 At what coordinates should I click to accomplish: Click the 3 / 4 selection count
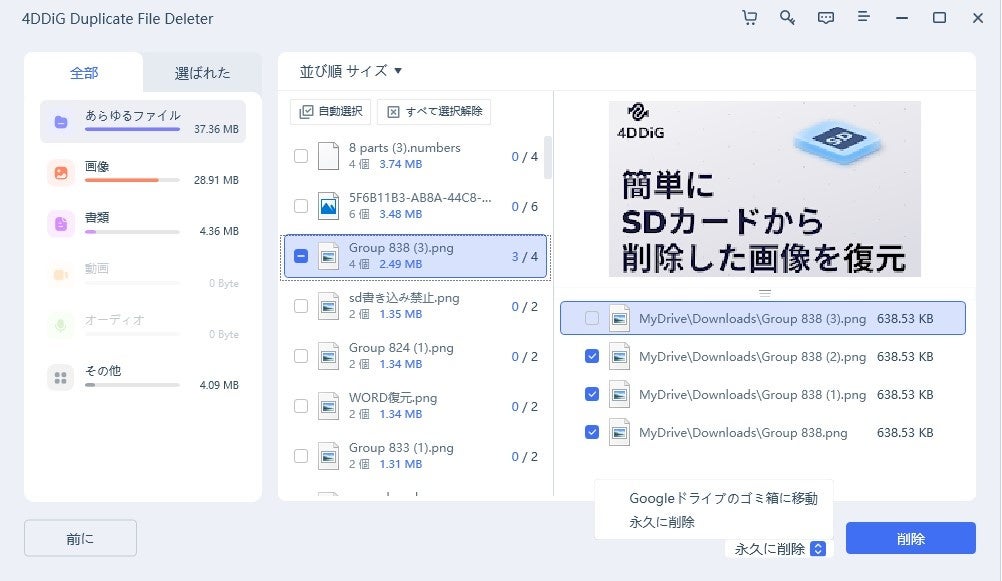tap(525, 256)
